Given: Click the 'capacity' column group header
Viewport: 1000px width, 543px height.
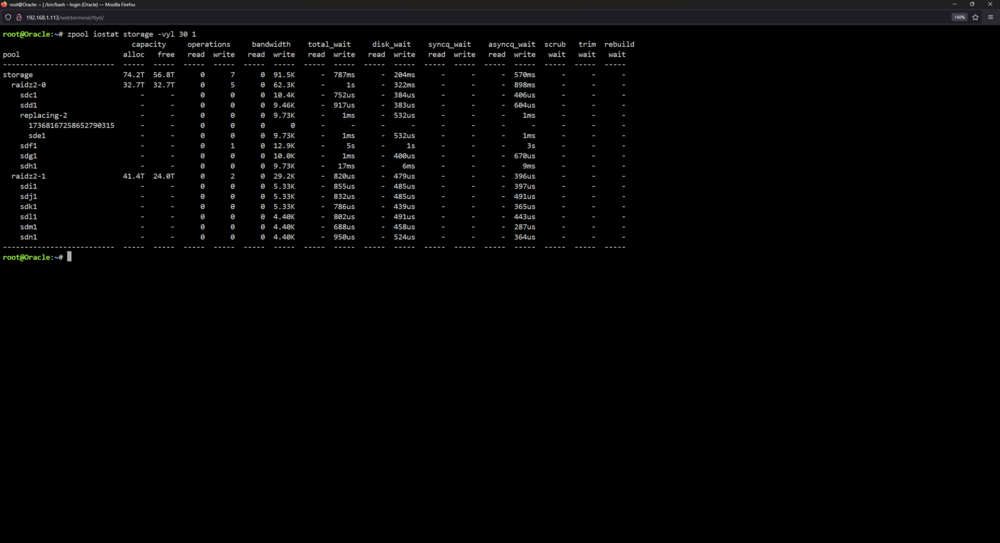Looking at the screenshot, I should click(x=149, y=45).
